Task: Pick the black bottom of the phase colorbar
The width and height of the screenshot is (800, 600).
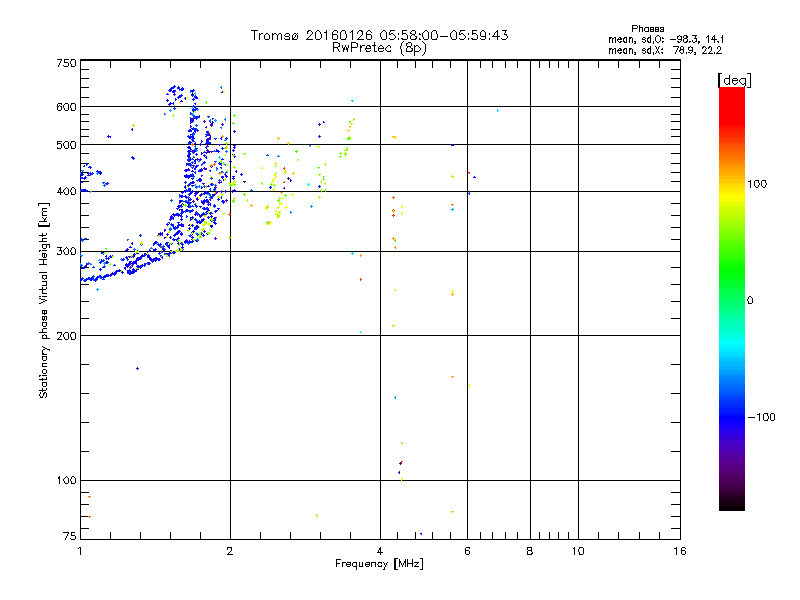Action: [732, 503]
